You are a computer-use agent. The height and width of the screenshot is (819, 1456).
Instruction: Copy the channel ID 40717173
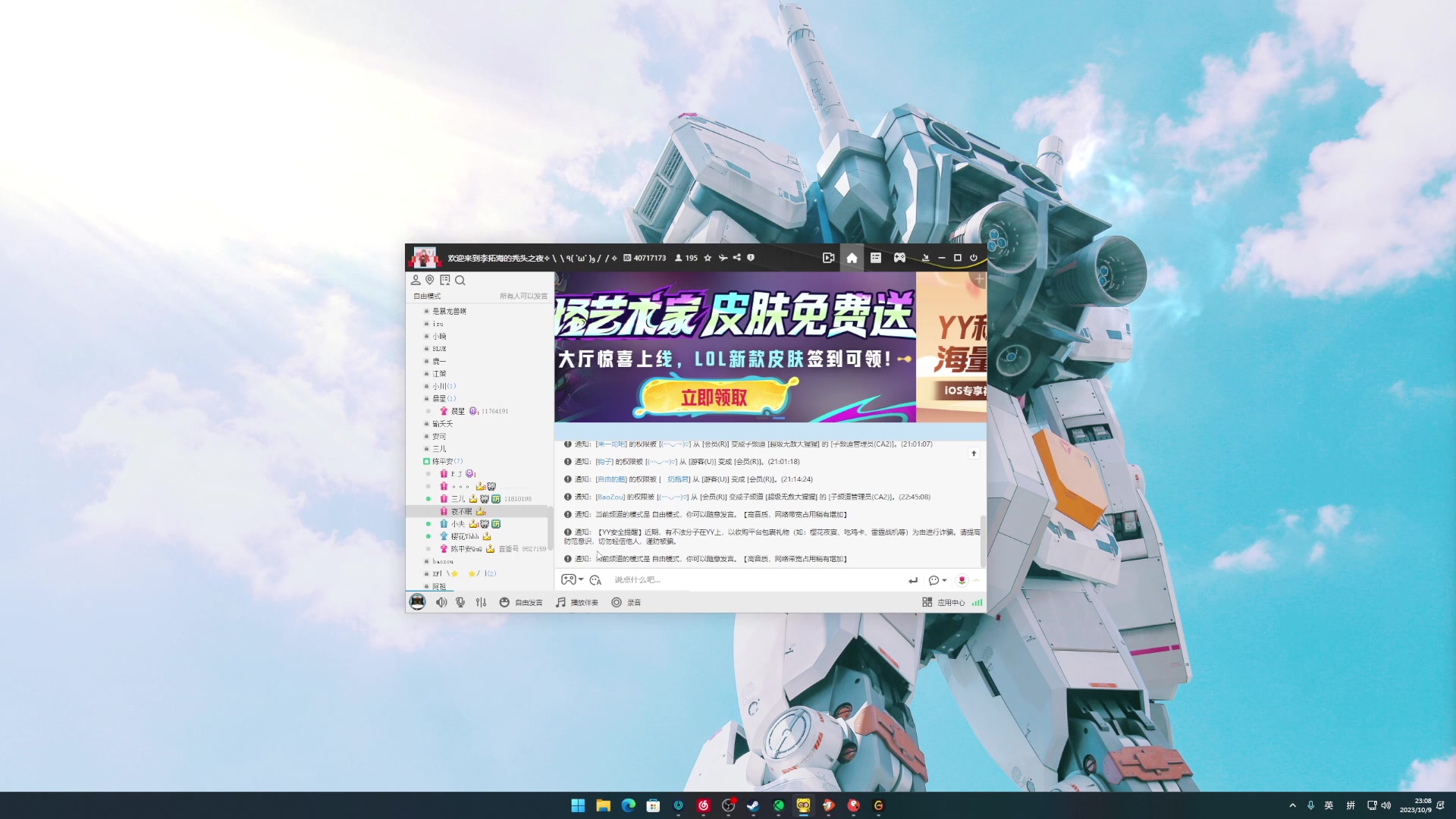(x=645, y=258)
